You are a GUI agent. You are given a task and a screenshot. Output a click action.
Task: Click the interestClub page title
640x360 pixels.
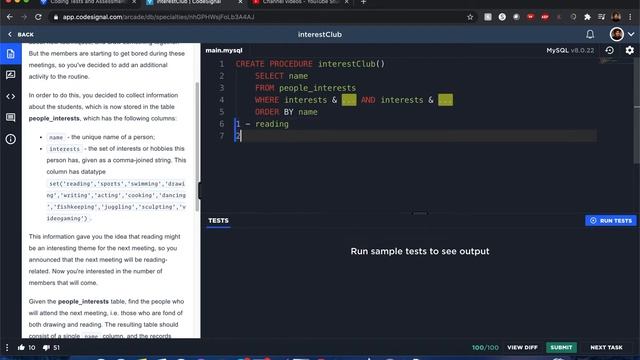click(x=320, y=35)
